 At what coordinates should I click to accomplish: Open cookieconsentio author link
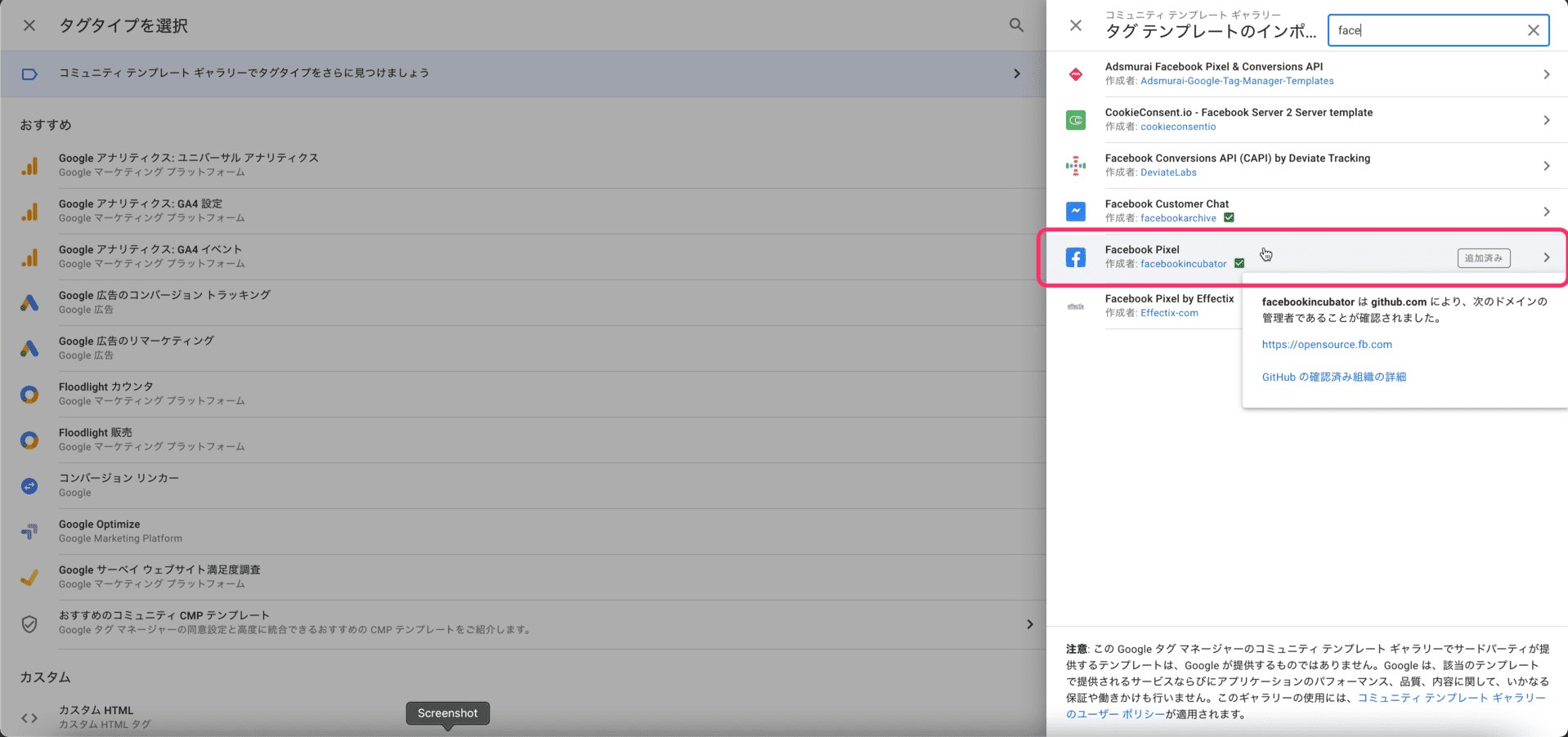pos(1178,127)
